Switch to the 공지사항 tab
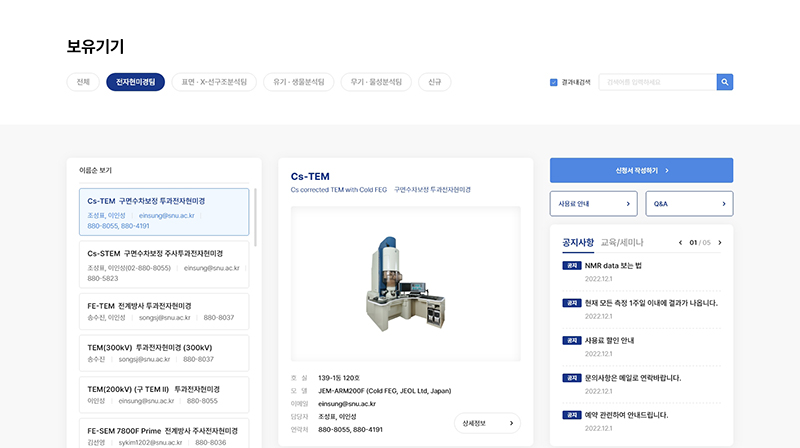 578,242
